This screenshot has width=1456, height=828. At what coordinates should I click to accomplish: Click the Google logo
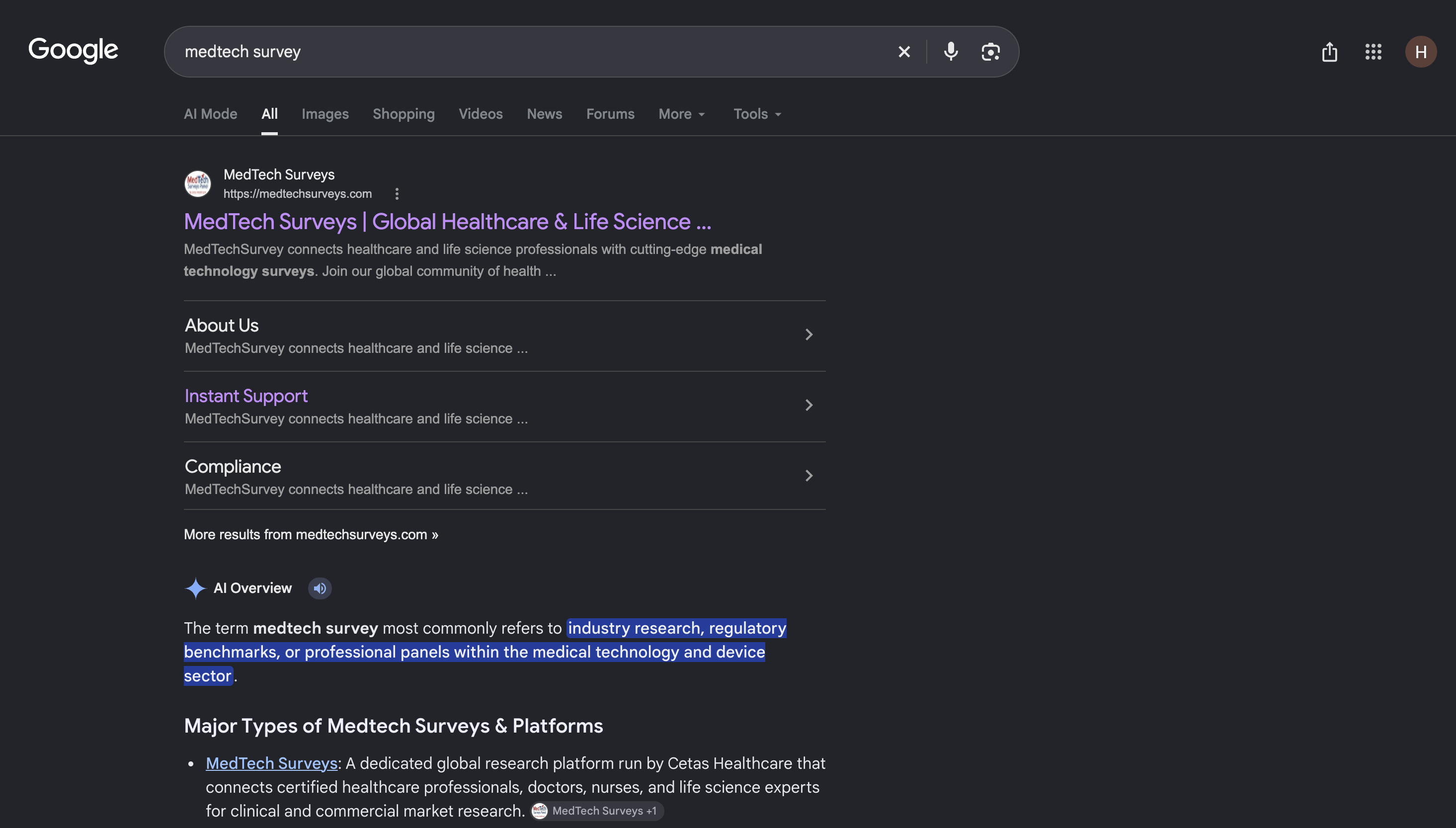click(74, 51)
